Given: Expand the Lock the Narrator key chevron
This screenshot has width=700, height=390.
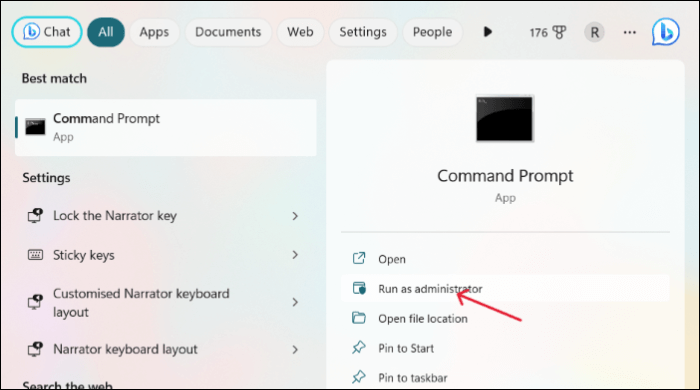Looking at the screenshot, I should tap(295, 216).
